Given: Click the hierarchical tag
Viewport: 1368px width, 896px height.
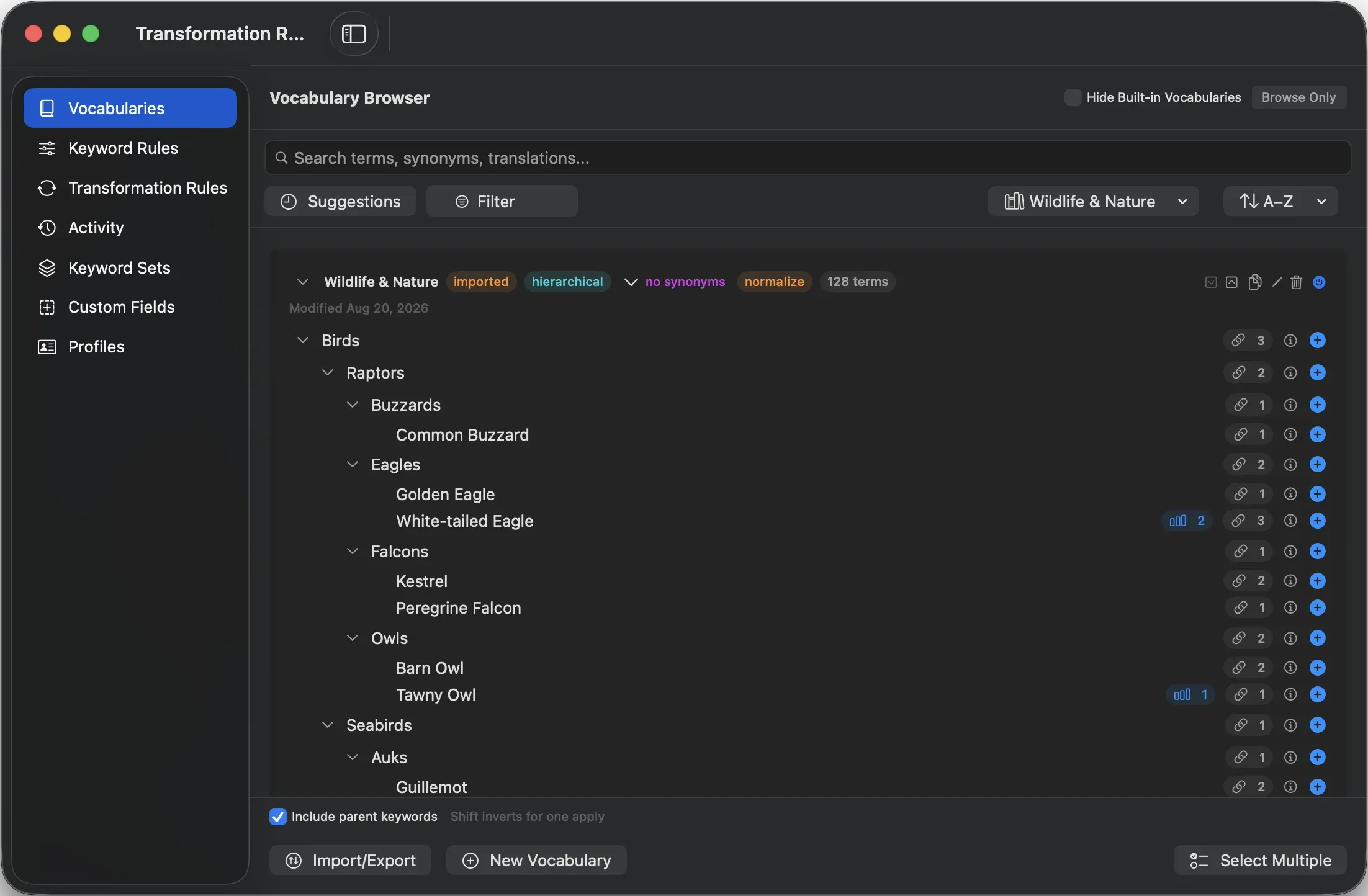Looking at the screenshot, I should [x=567, y=282].
